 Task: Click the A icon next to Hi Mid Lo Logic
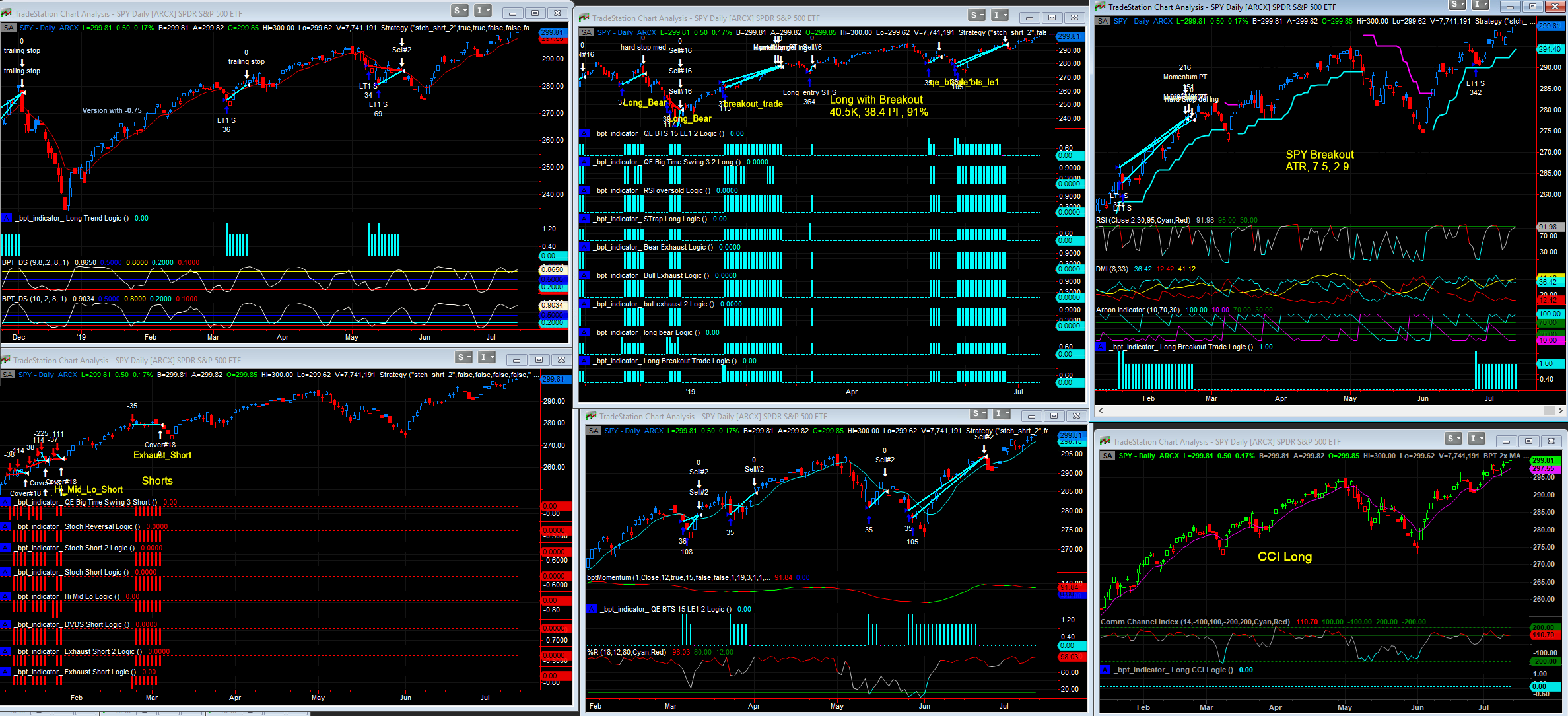[x=5, y=596]
